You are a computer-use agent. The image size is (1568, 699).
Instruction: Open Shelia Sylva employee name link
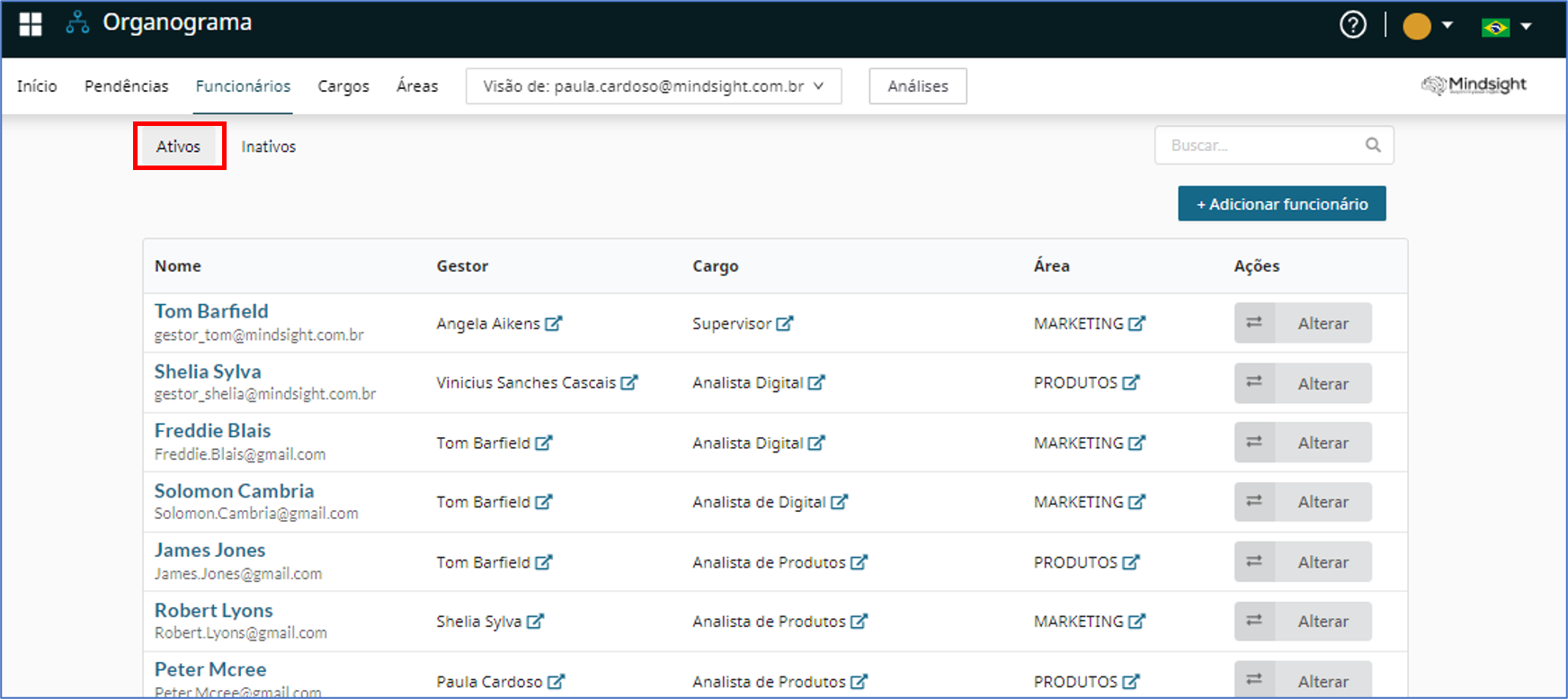coord(208,372)
